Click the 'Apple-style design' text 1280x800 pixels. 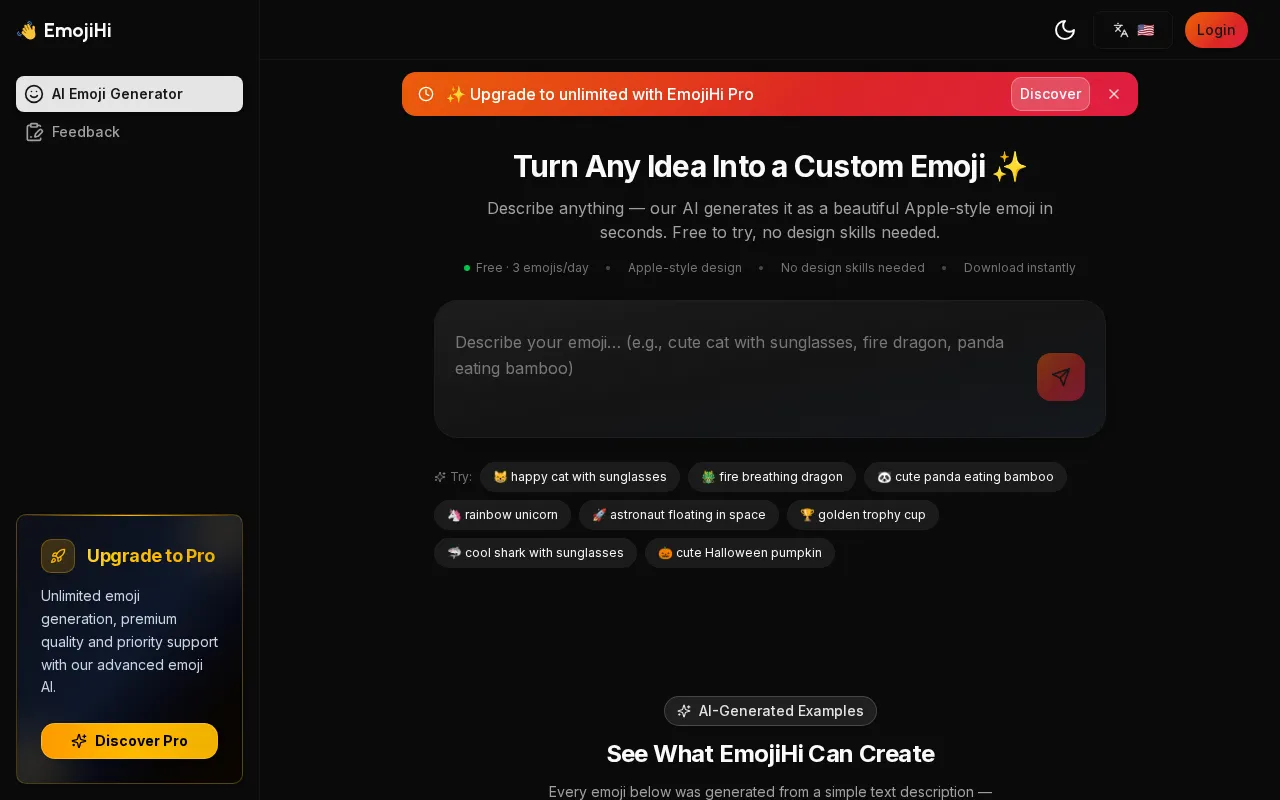(685, 268)
